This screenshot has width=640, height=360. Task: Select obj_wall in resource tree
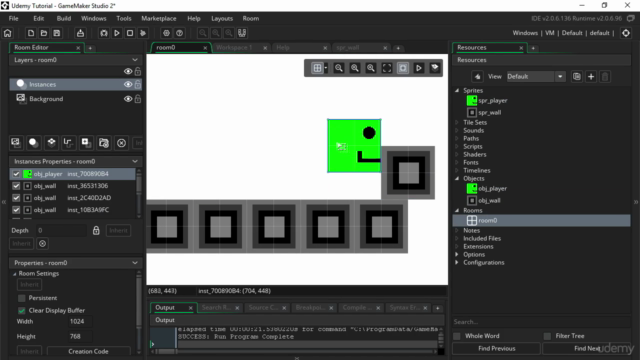click(x=489, y=200)
